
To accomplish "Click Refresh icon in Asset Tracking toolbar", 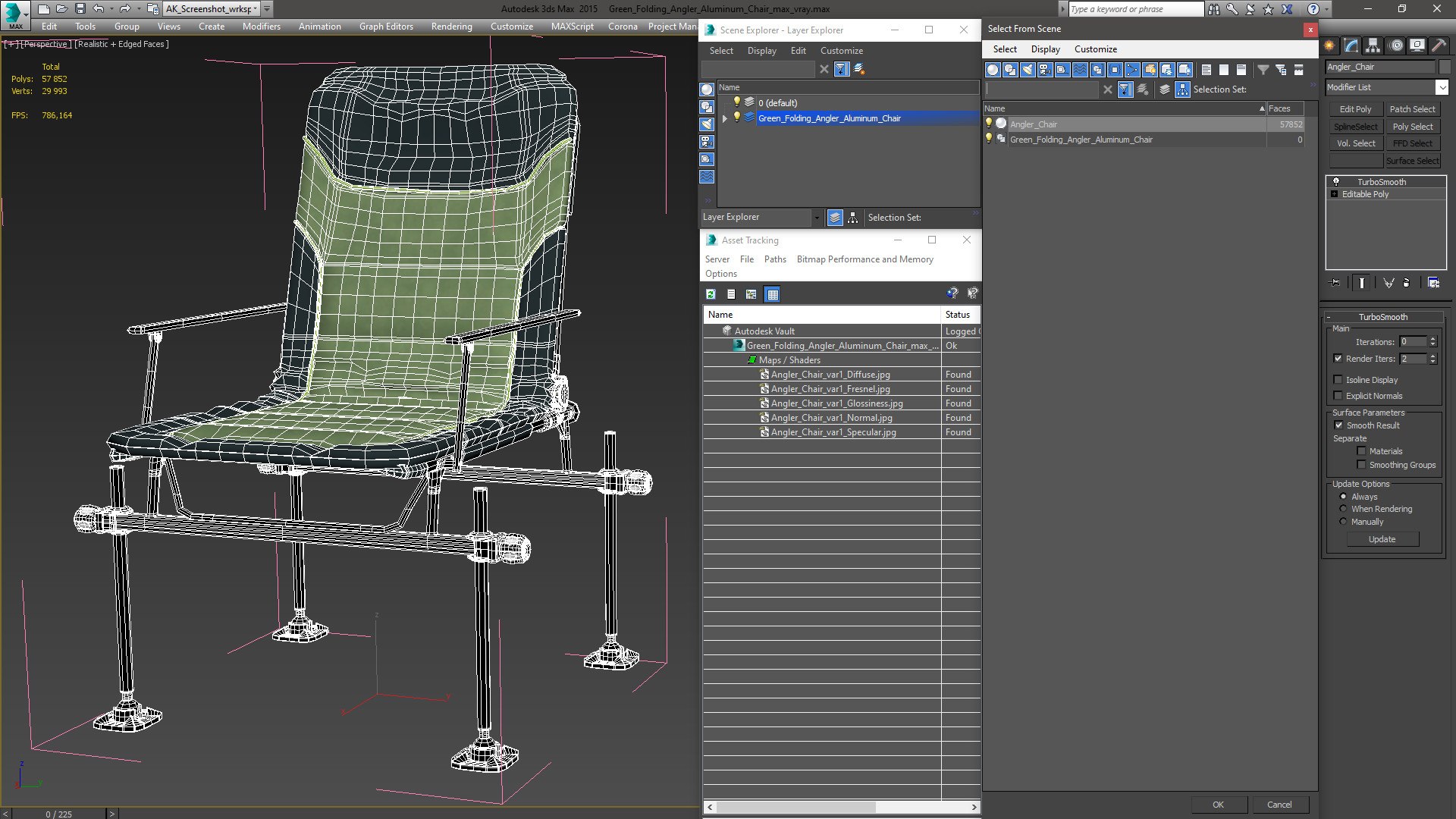I will coord(711,294).
